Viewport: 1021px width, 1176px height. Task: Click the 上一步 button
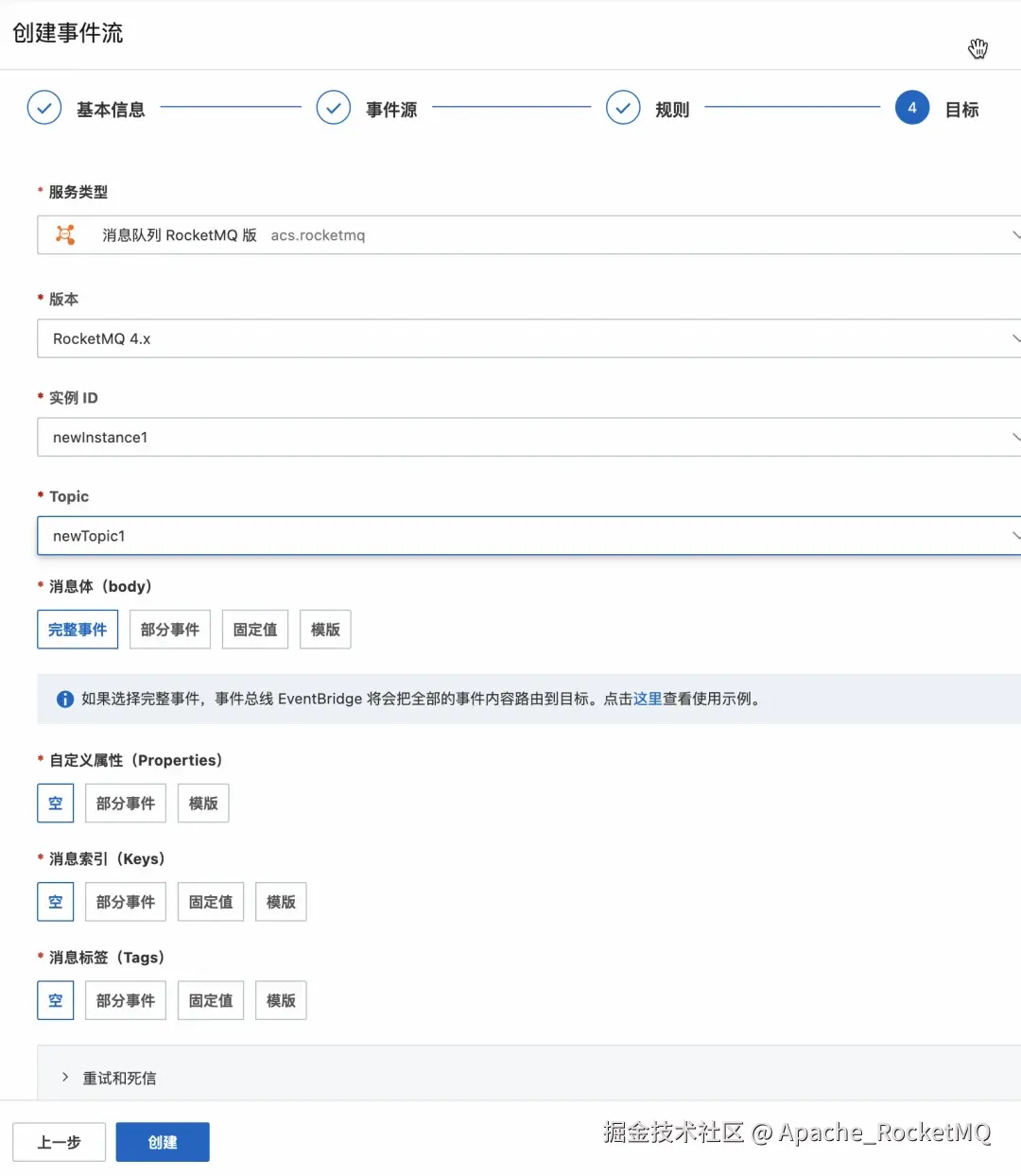coord(59,1142)
